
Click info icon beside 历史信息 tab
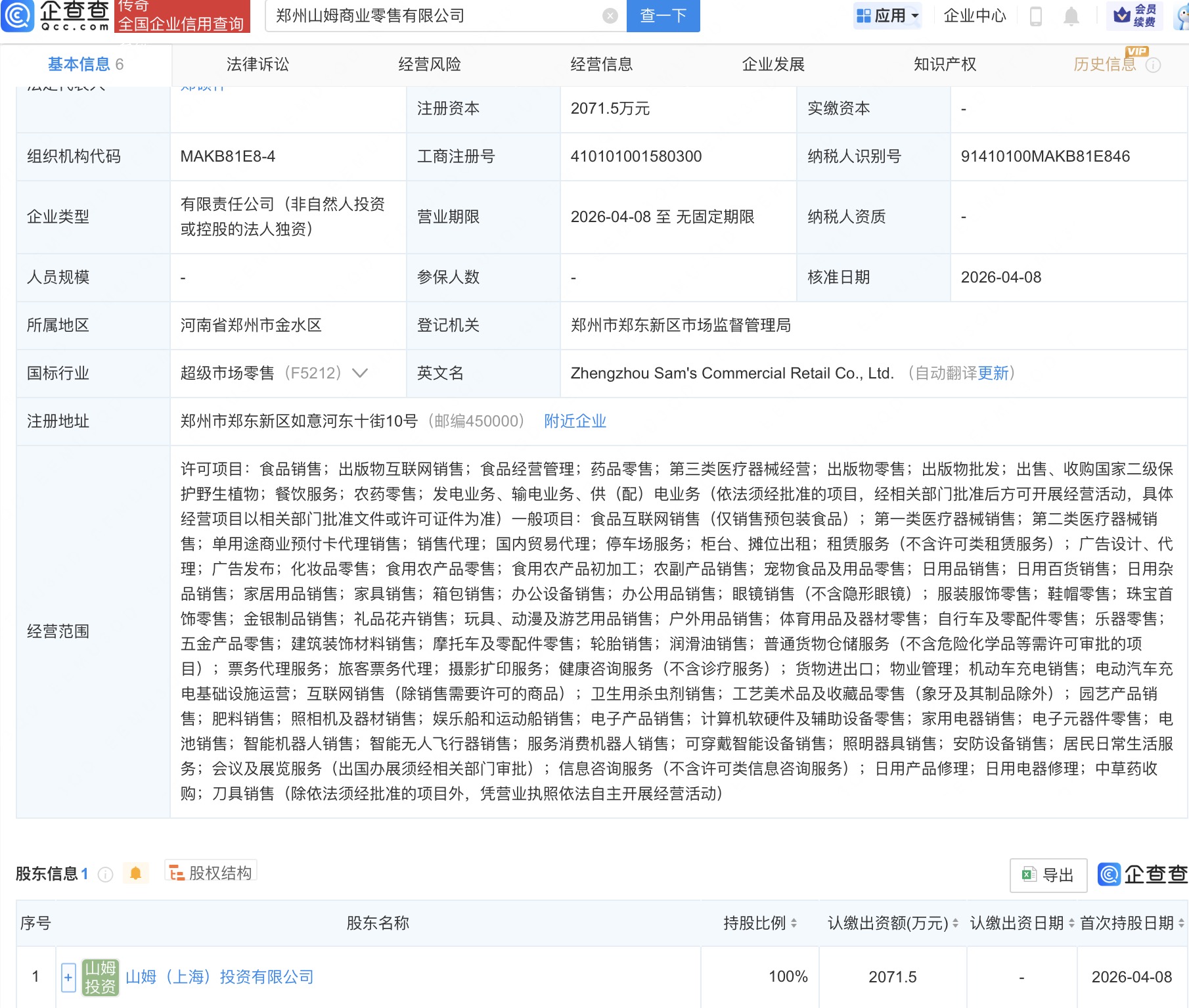(1153, 65)
